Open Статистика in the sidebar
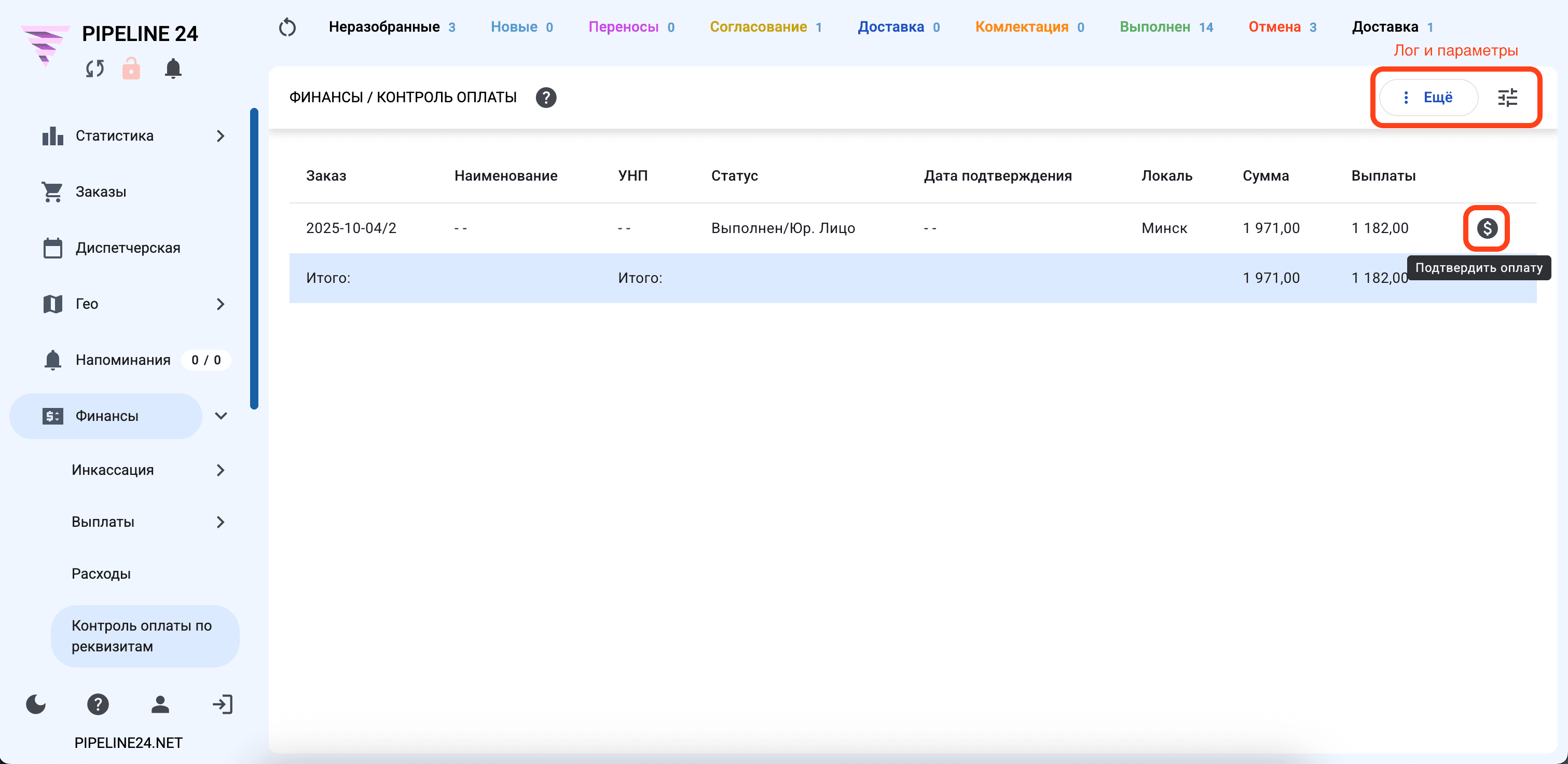 pos(115,136)
